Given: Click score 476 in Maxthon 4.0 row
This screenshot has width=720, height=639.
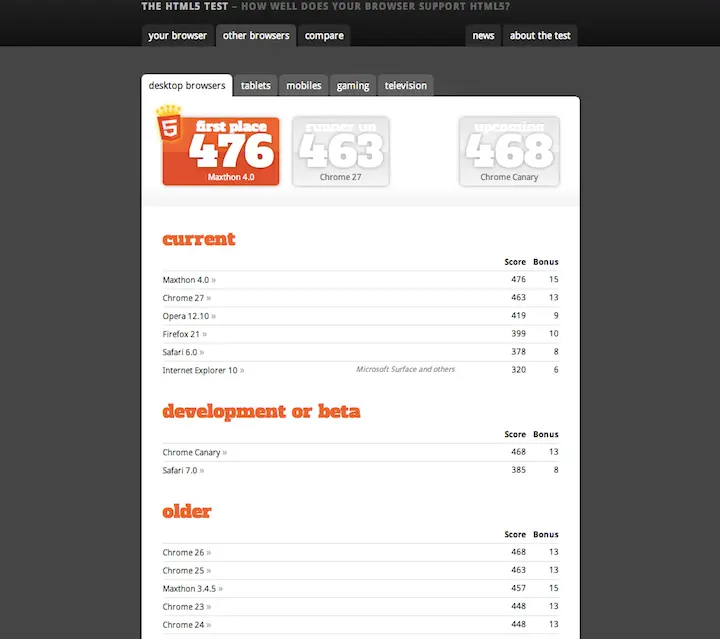Looking at the screenshot, I should [518, 279].
